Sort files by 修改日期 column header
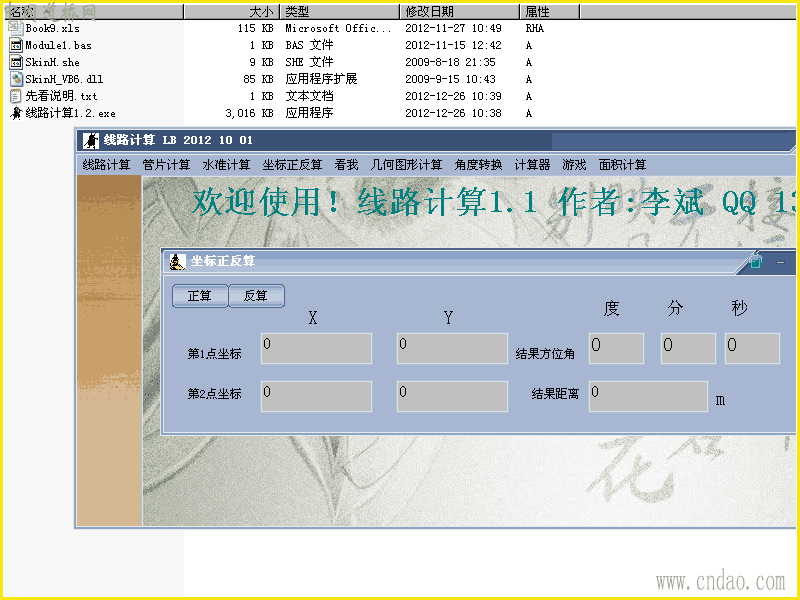Viewport: 800px width, 600px height. (459, 11)
